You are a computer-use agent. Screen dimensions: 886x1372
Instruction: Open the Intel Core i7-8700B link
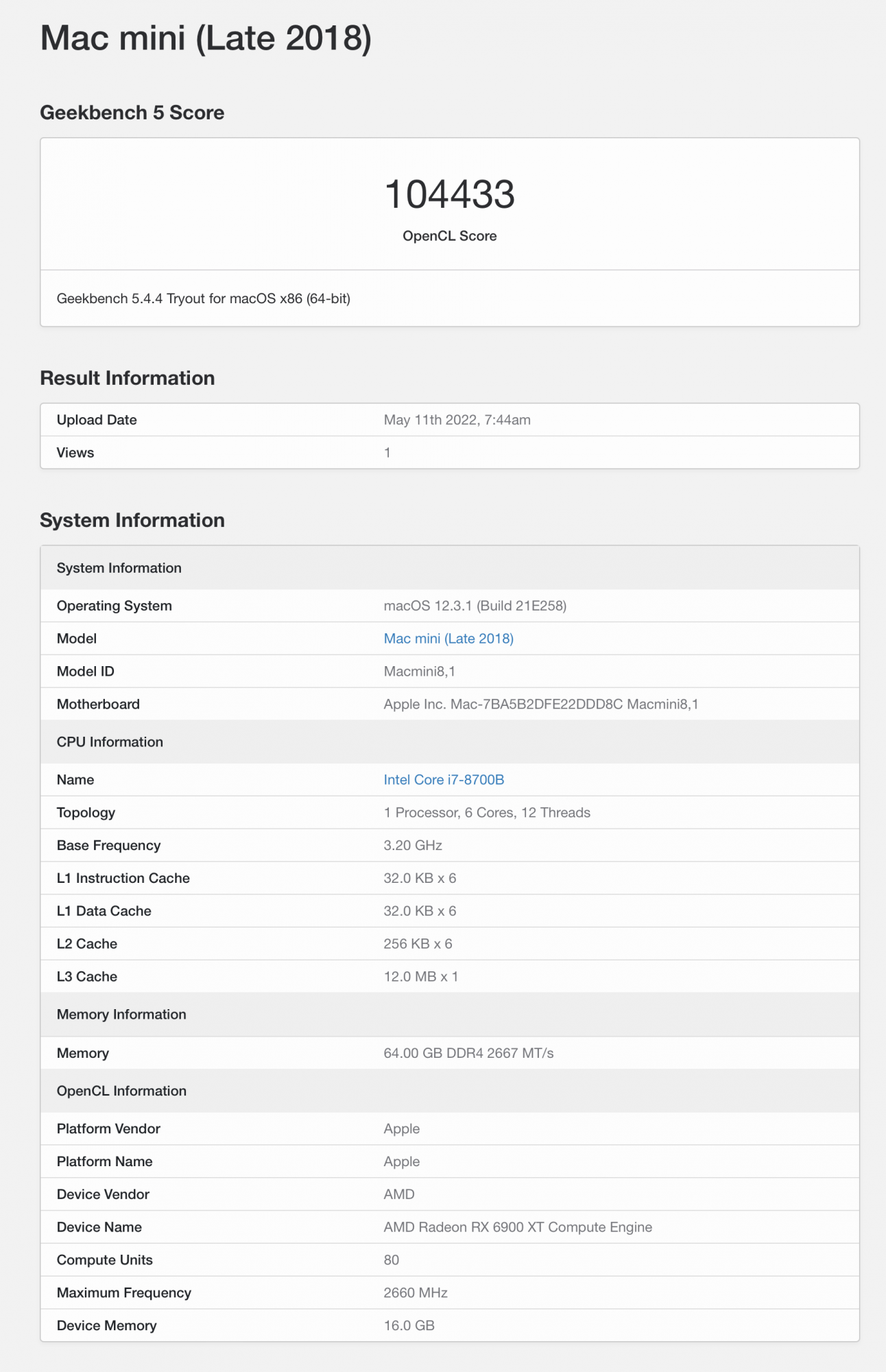pos(444,780)
